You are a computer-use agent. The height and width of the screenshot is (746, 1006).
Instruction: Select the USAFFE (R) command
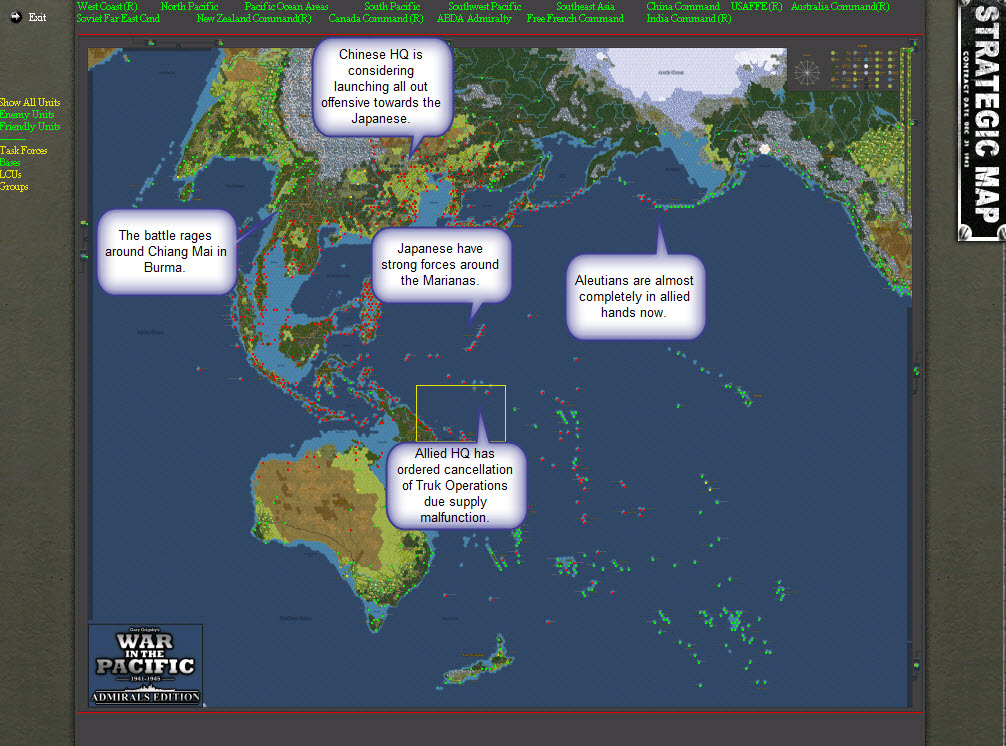coord(756,6)
